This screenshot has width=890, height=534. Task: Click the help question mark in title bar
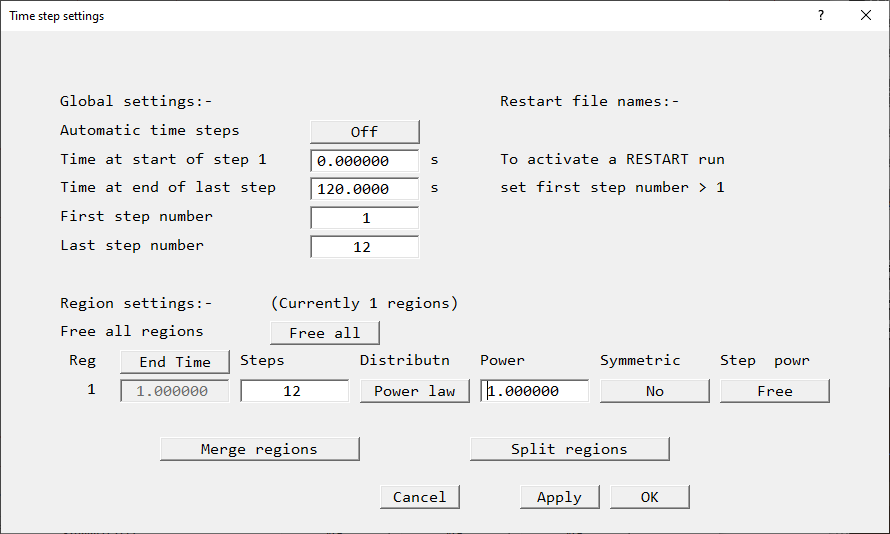tap(820, 15)
